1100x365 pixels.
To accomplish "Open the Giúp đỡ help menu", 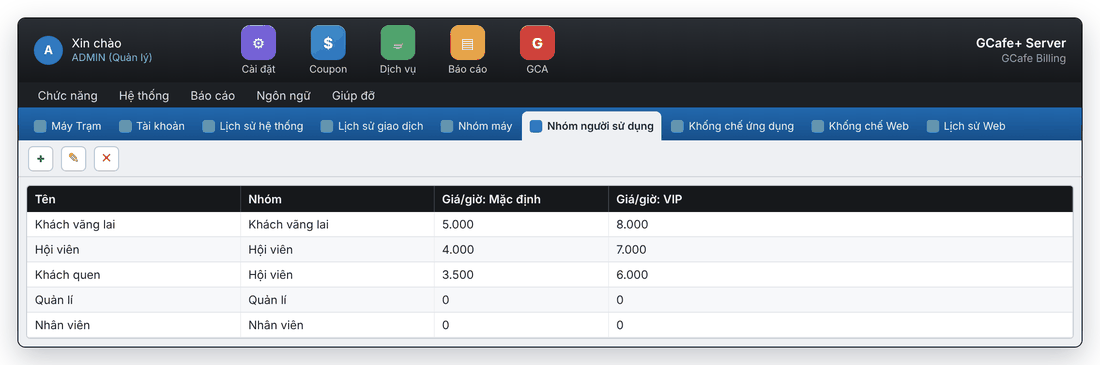I will (353, 96).
